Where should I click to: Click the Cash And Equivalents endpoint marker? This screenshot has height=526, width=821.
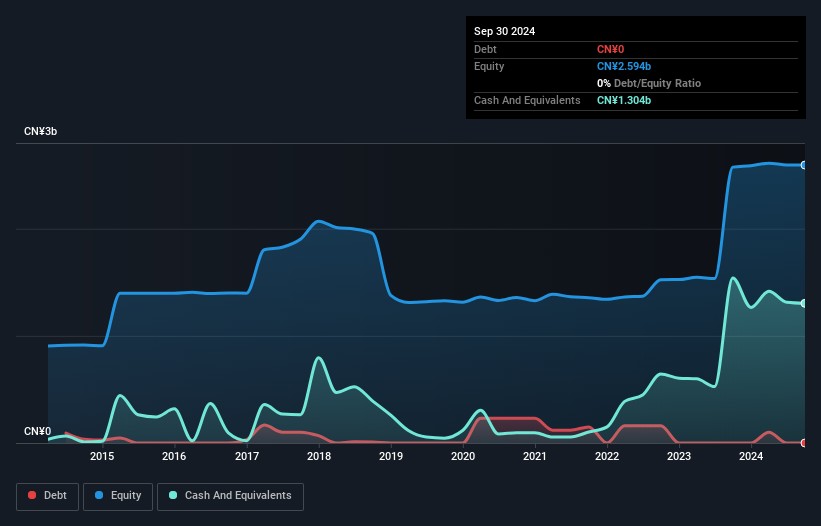[804, 304]
